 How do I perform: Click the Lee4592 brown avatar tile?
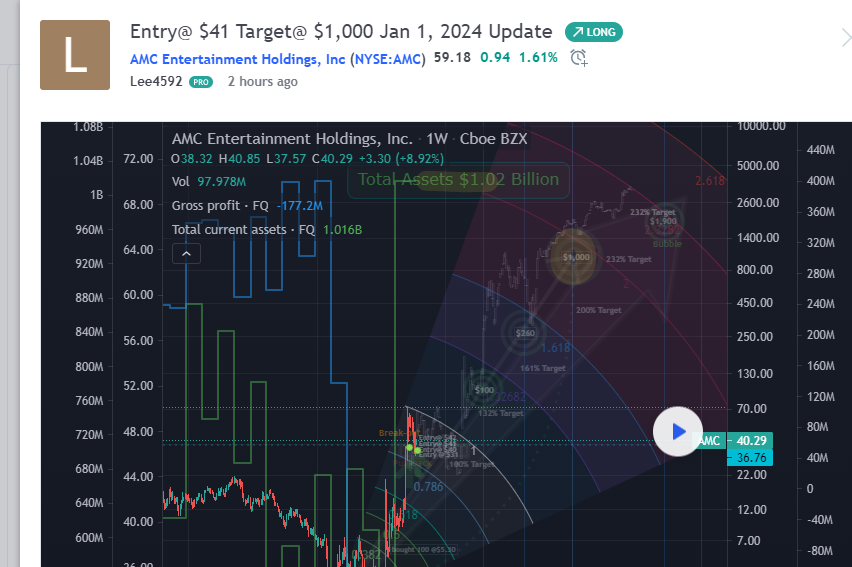click(x=75, y=55)
